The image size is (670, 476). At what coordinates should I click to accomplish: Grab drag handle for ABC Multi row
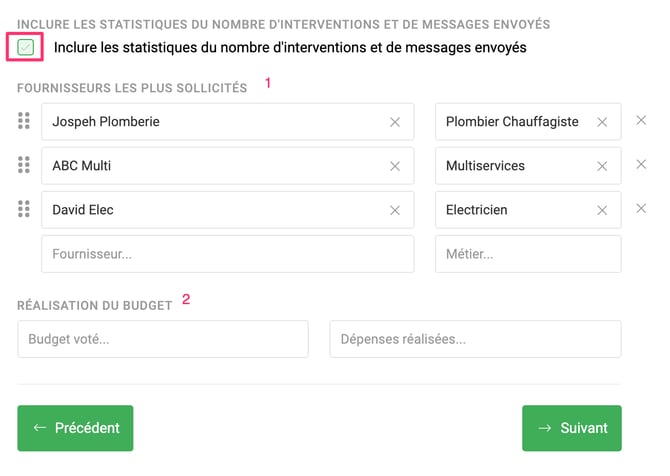pos(24,166)
